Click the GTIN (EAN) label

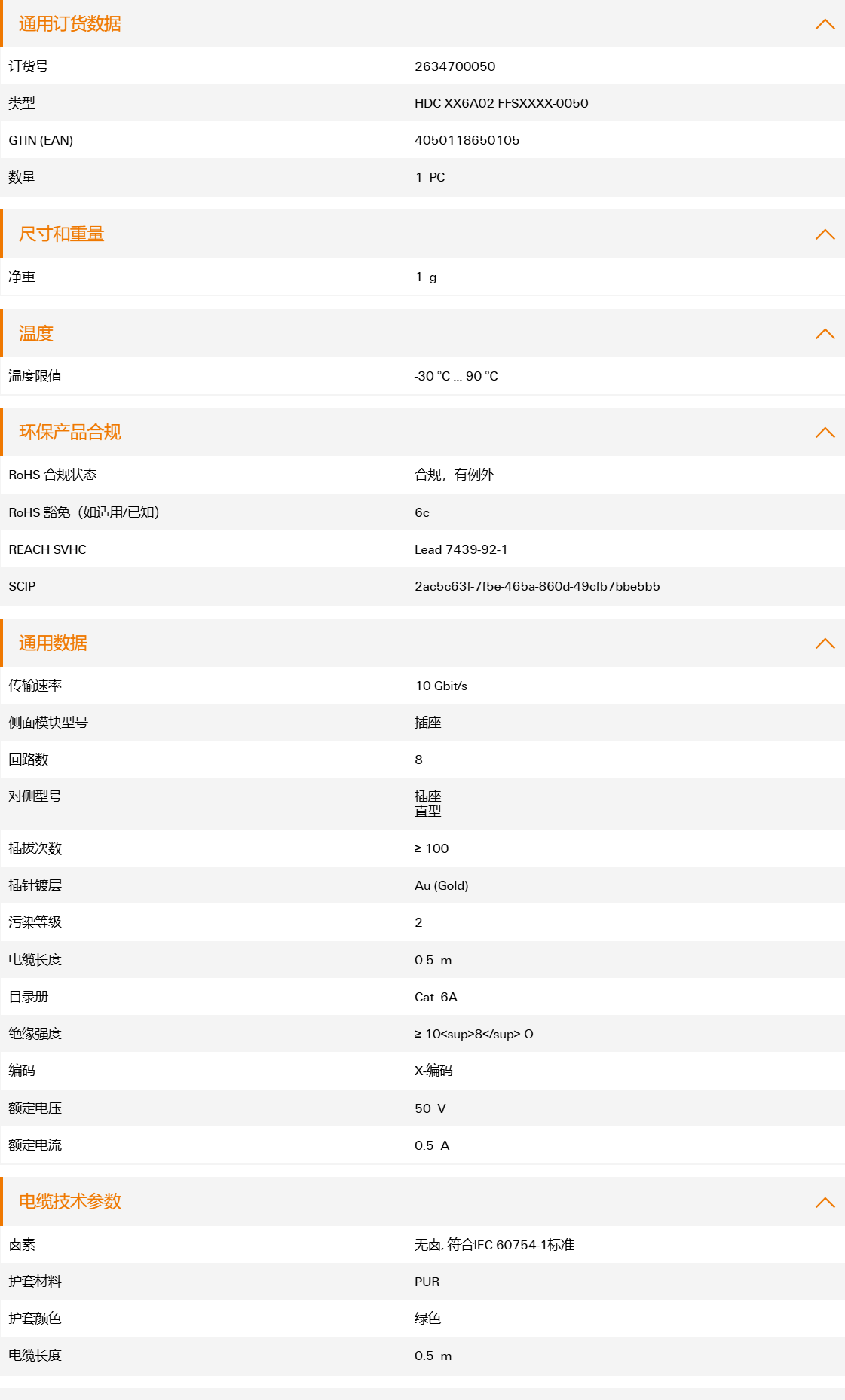coord(41,140)
